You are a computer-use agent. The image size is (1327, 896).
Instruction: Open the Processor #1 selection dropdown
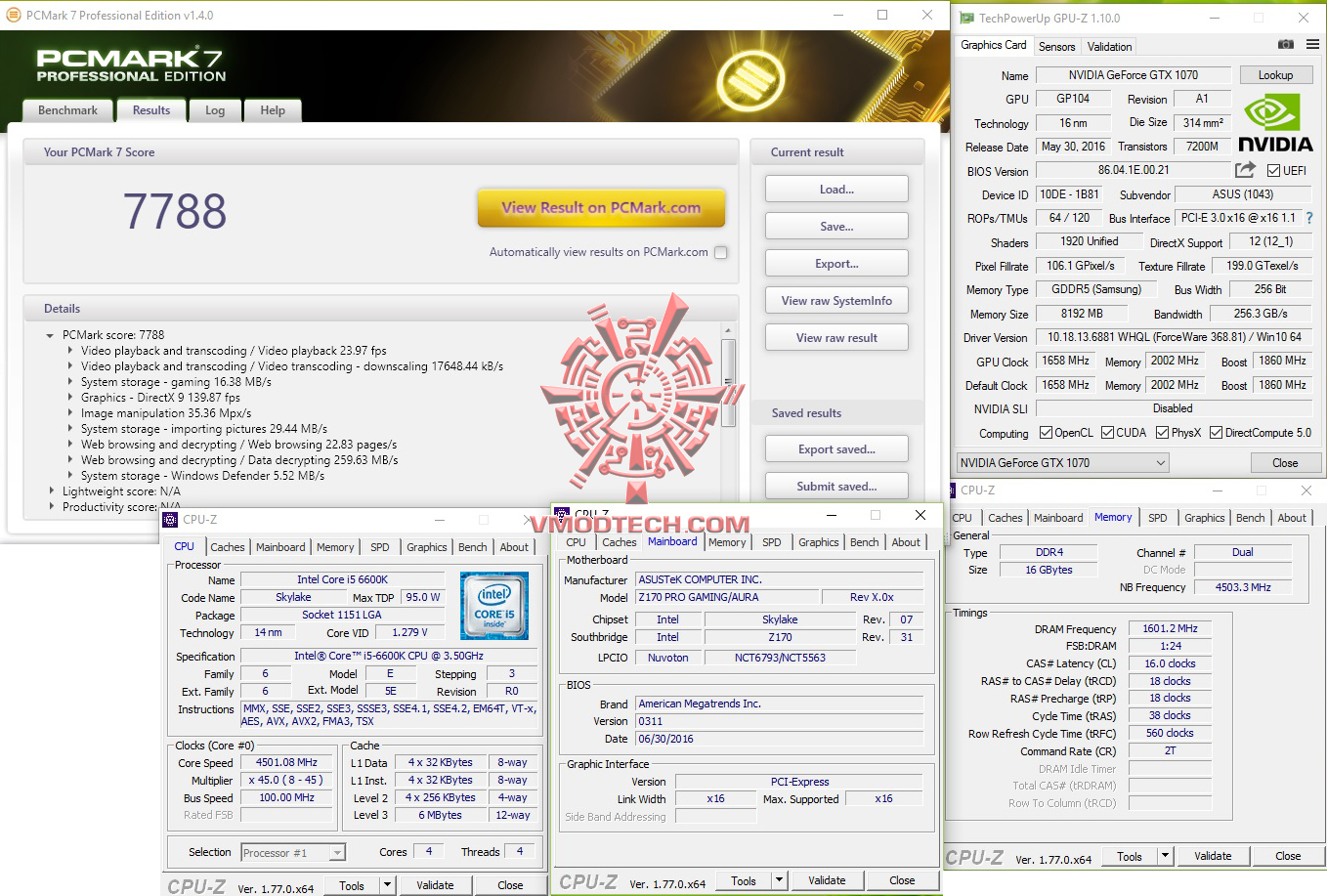[x=292, y=851]
